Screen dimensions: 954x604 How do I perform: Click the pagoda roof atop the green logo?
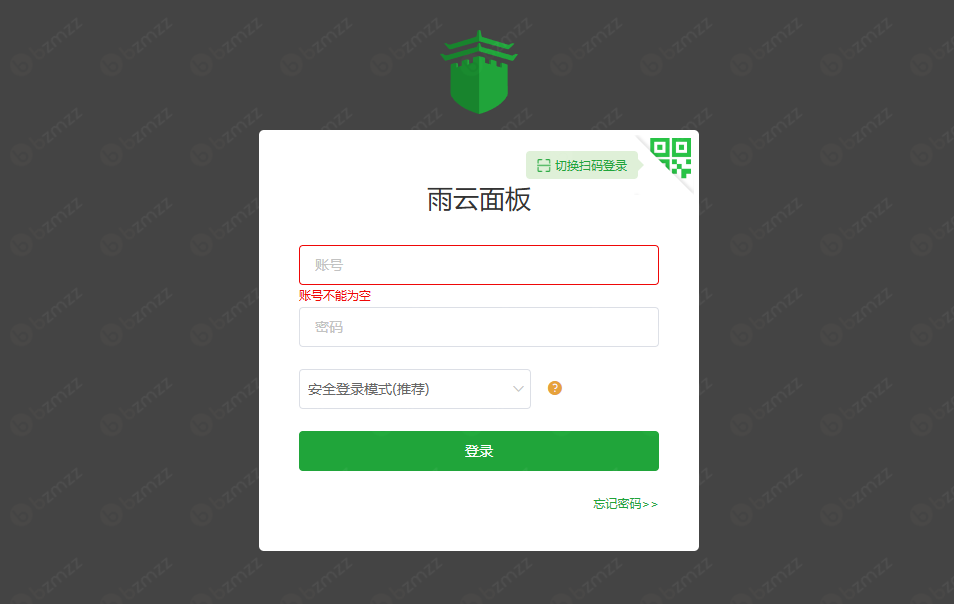tap(479, 46)
